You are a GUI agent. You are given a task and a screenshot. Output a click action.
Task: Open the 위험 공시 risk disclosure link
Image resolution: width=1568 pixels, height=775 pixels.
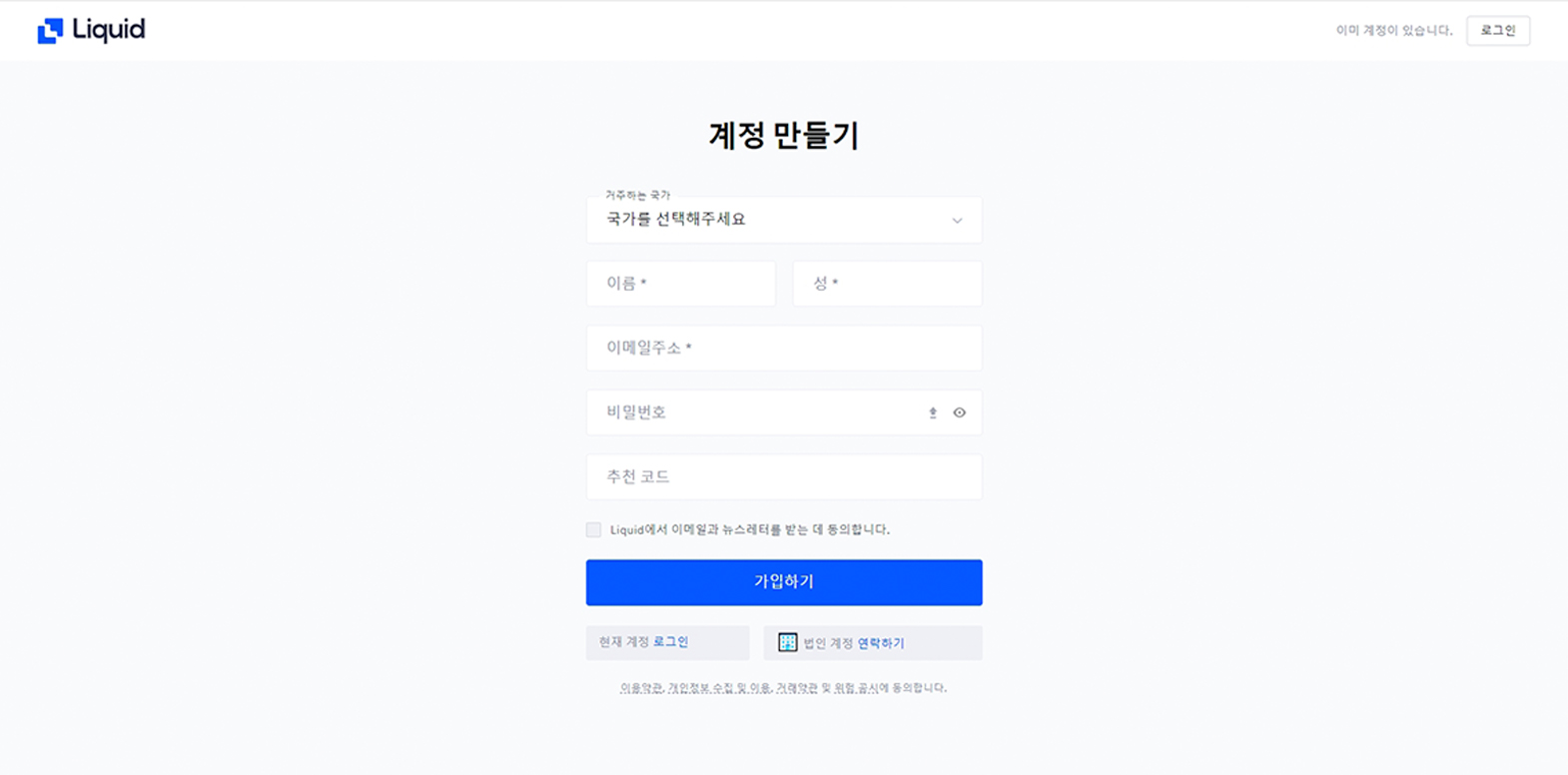click(856, 688)
